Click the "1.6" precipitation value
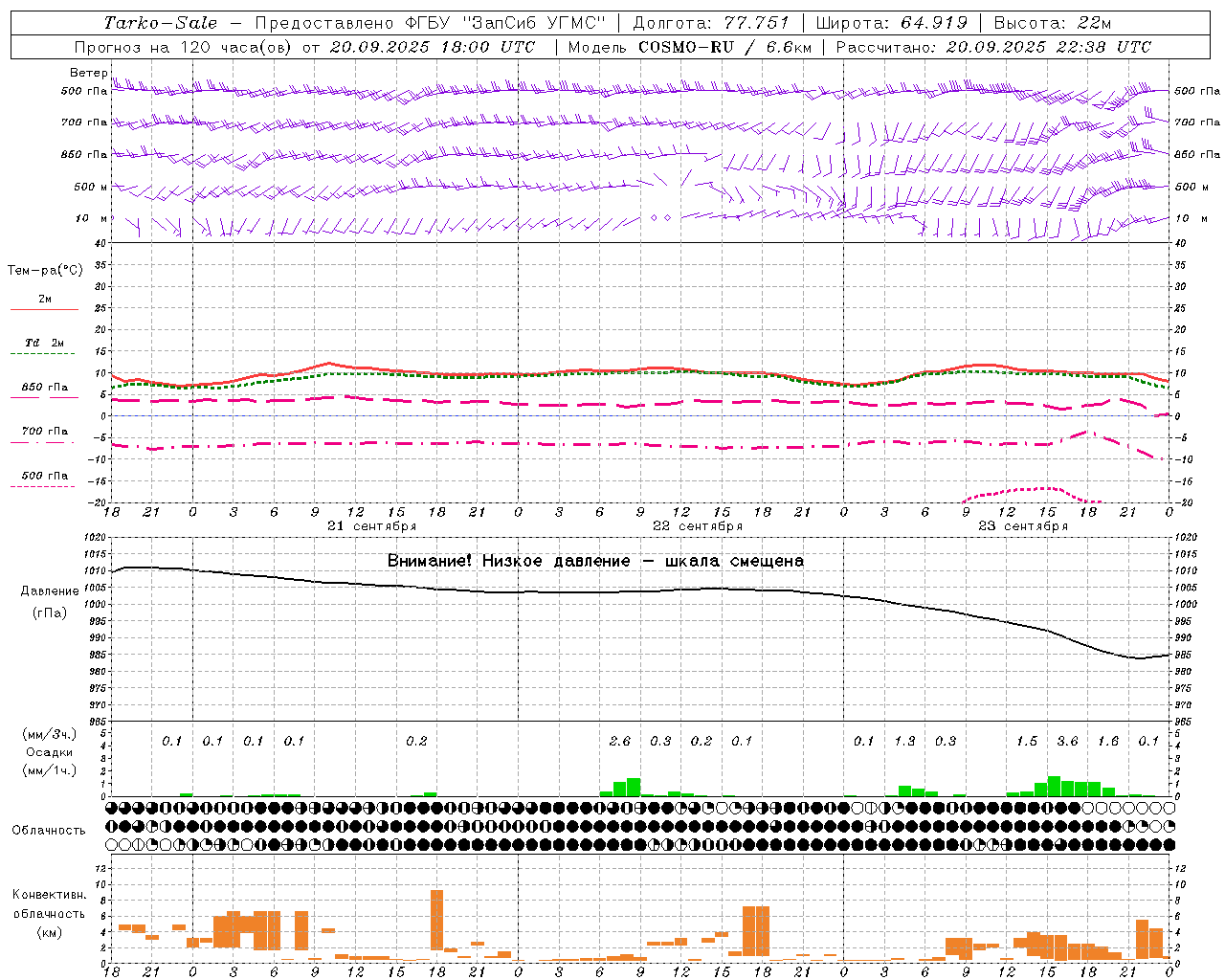Image resolution: width=1225 pixels, height=980 pixels. (x=1108, y=741)
